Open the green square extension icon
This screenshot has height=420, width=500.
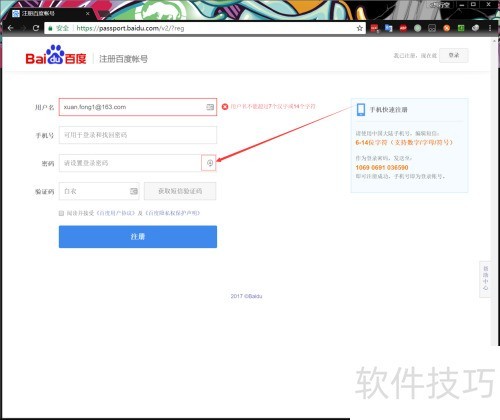point(461,28)
